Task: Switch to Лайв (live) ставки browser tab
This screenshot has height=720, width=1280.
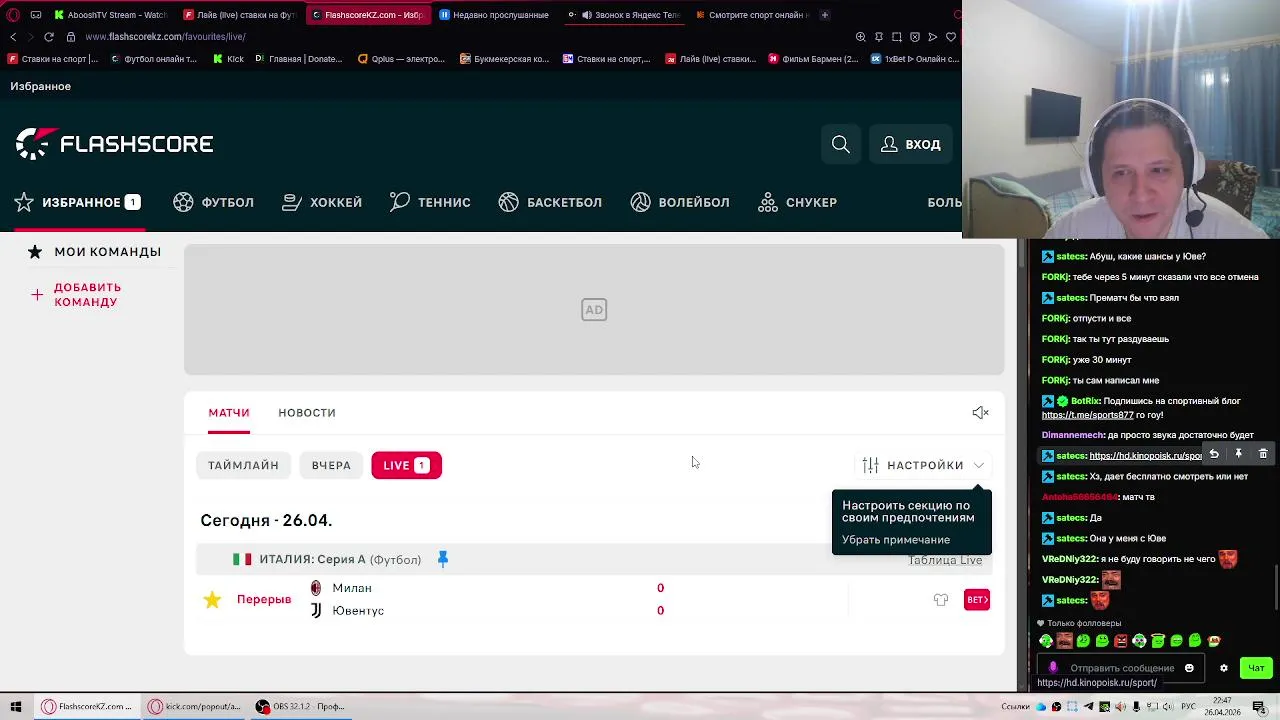Action: coord(240,15)
